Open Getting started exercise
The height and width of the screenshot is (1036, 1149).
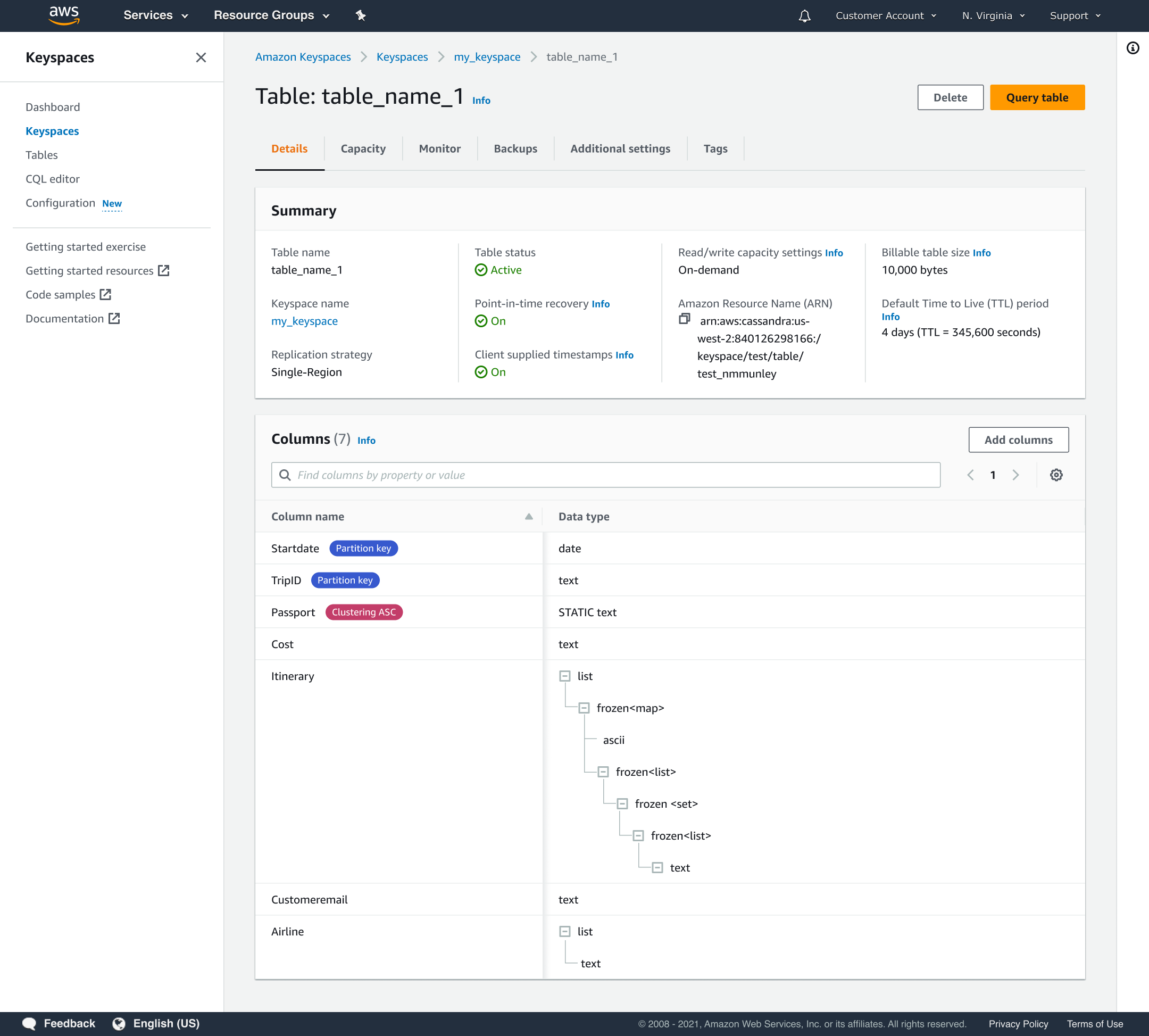click(85, 246)
